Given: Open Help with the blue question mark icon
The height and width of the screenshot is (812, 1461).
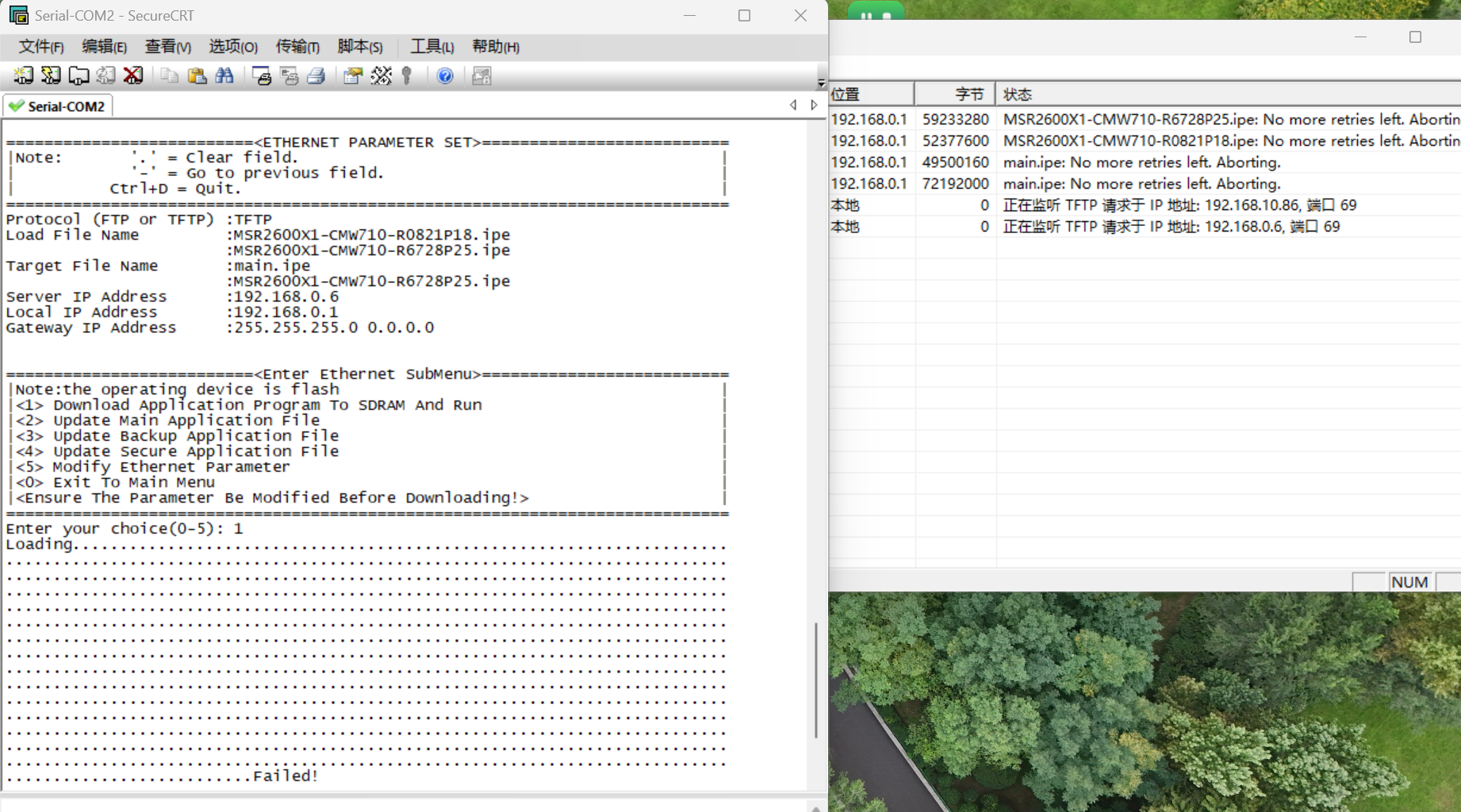Looking at the screenshot, I should point(445,76).
